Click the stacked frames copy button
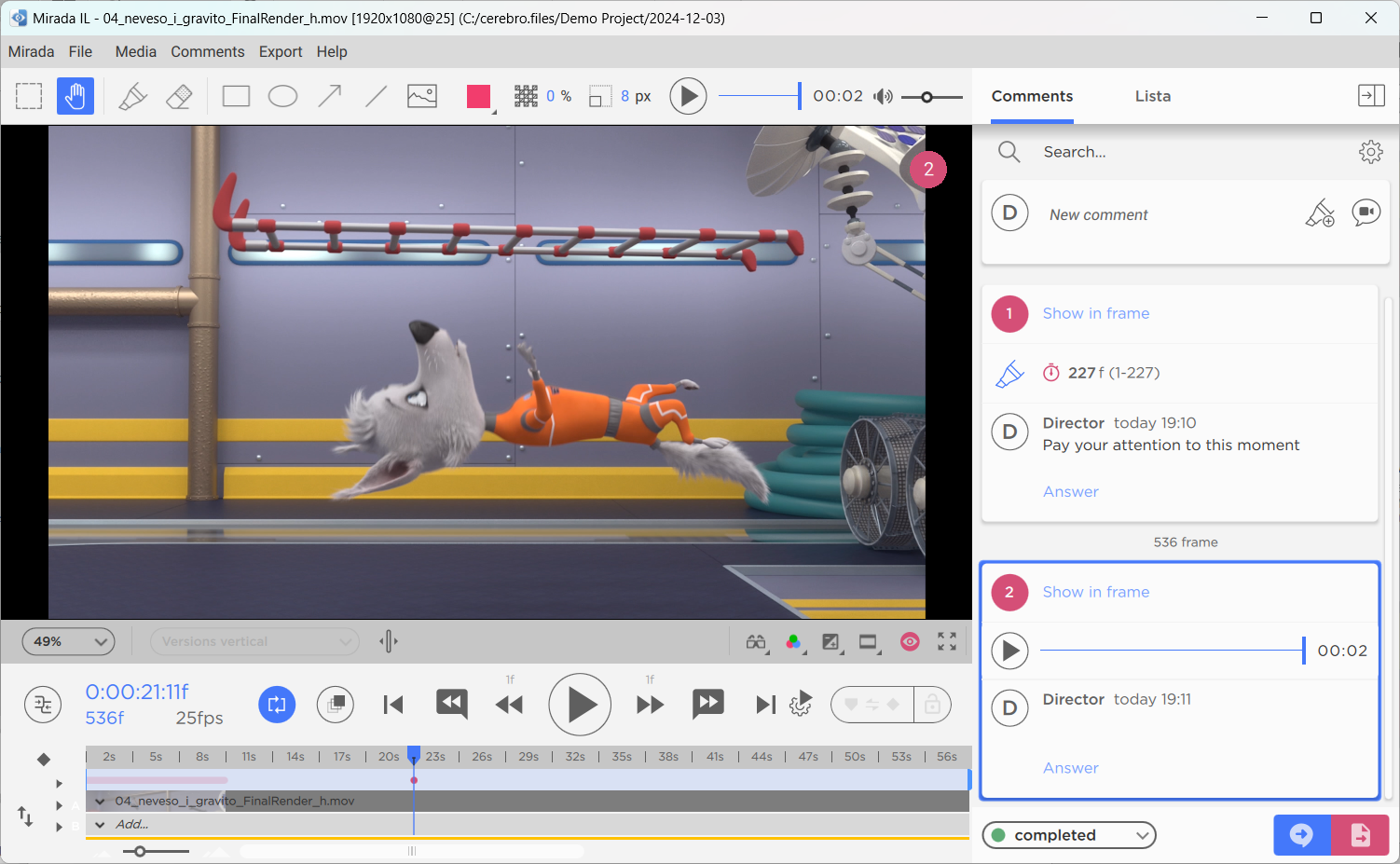 (x=336, y=705)
